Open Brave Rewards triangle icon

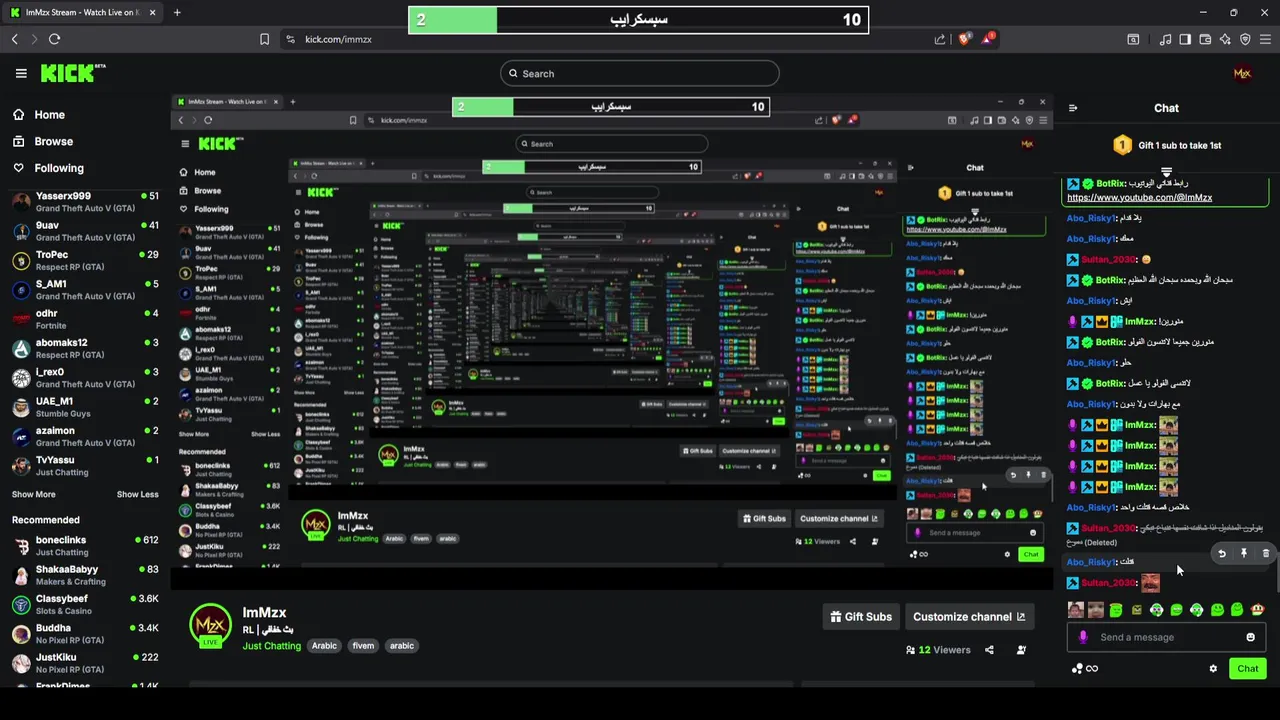pos(988,39)
